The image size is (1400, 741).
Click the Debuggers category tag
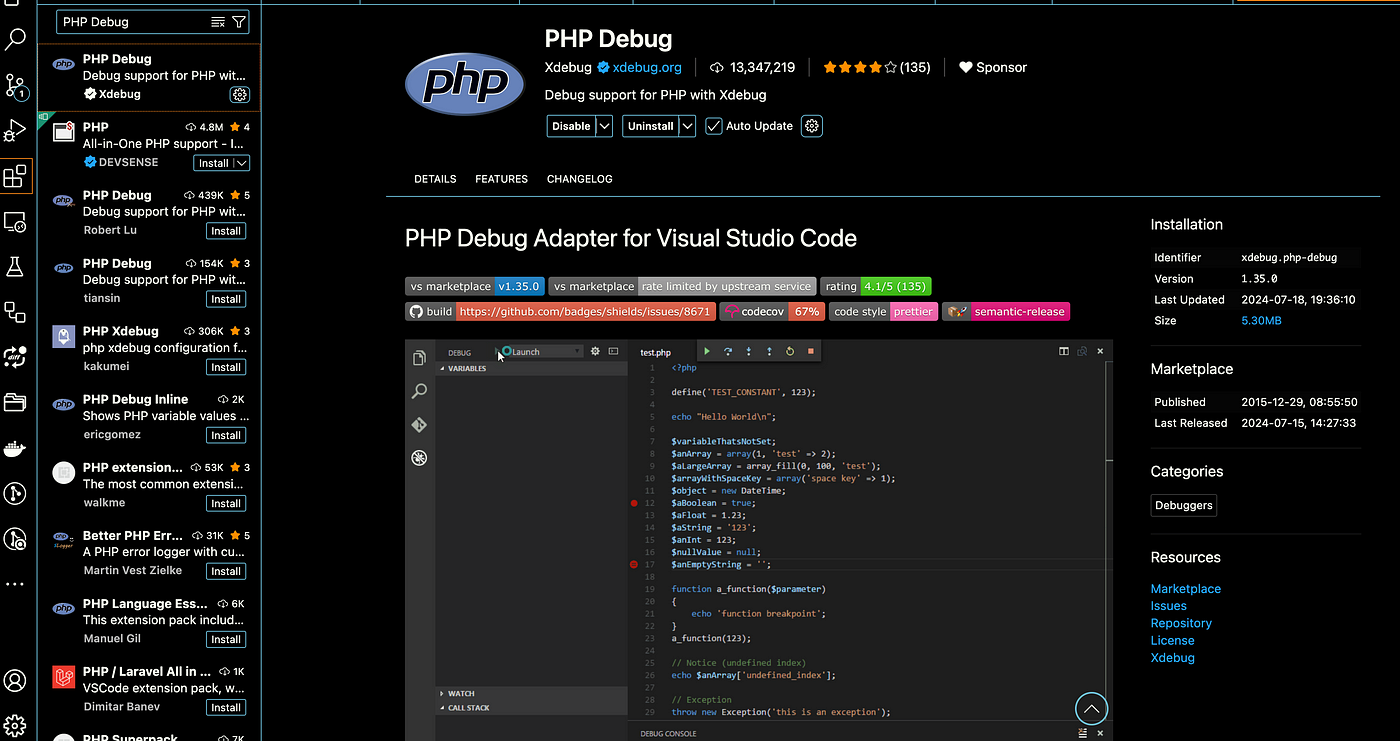(1184, 505)
